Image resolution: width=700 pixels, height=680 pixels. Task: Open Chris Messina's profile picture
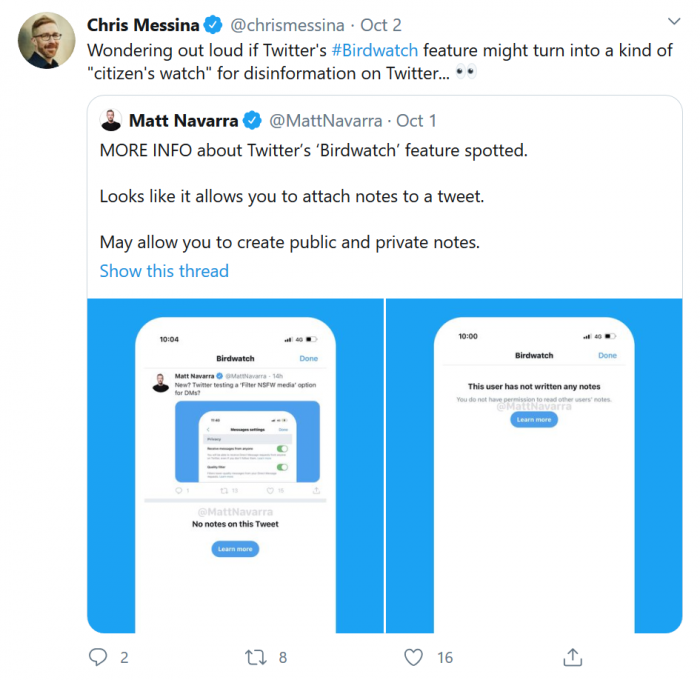click(x=46, y=41)
